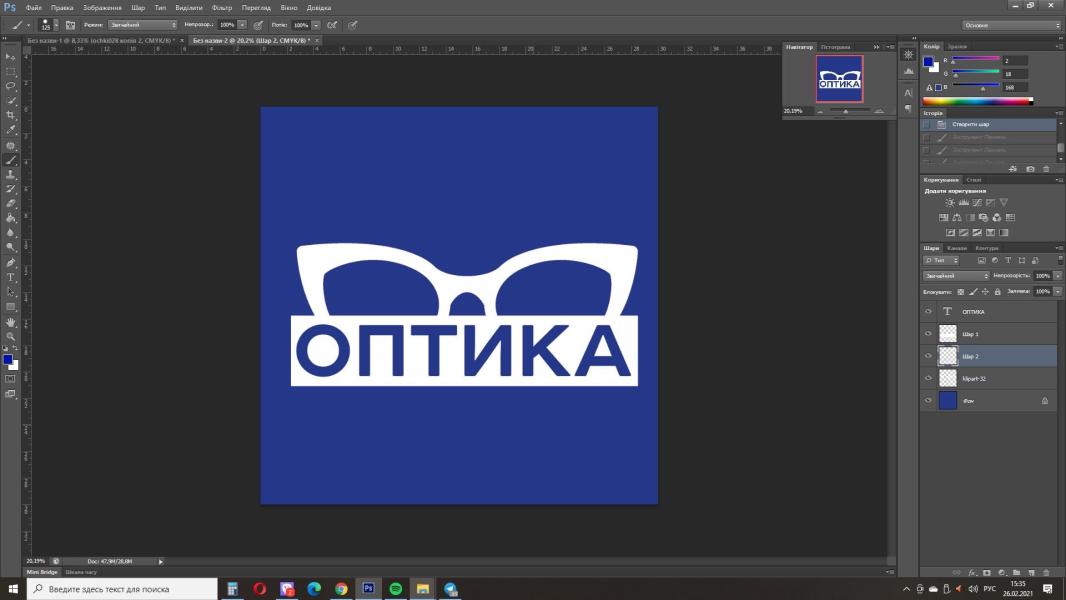Select the Hand tool
The width and height of the screenshot is (1066, 600).
[10, 322]
